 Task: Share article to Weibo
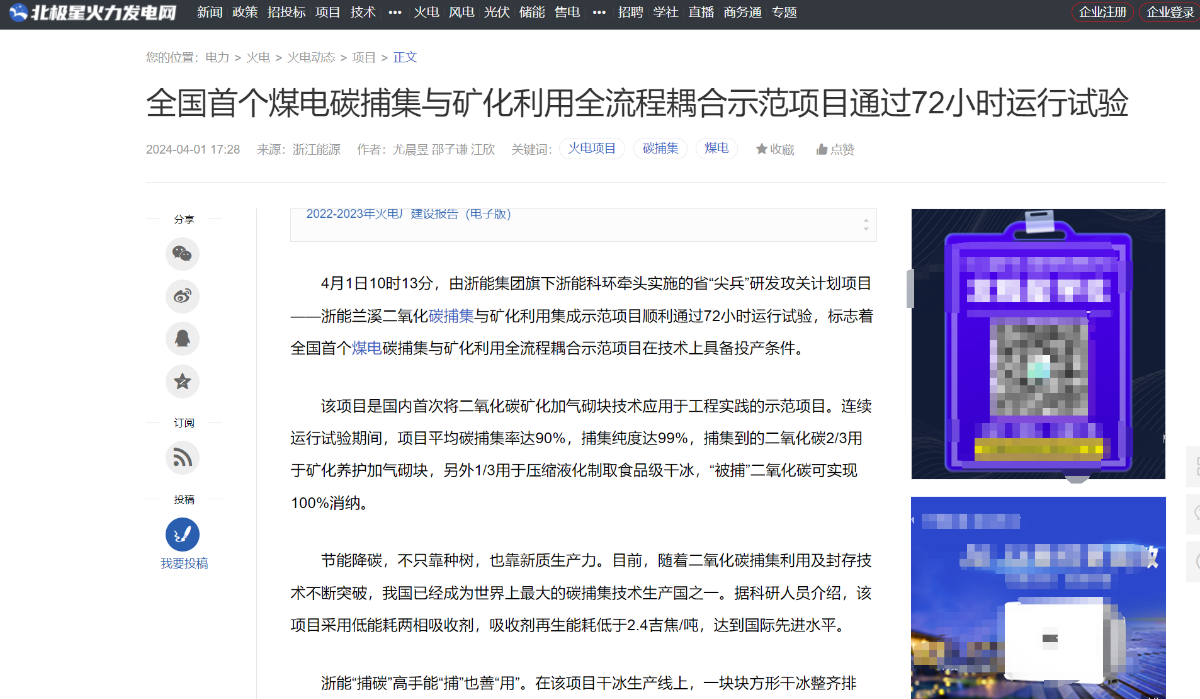pyautogui.click(x=182, y=296)
